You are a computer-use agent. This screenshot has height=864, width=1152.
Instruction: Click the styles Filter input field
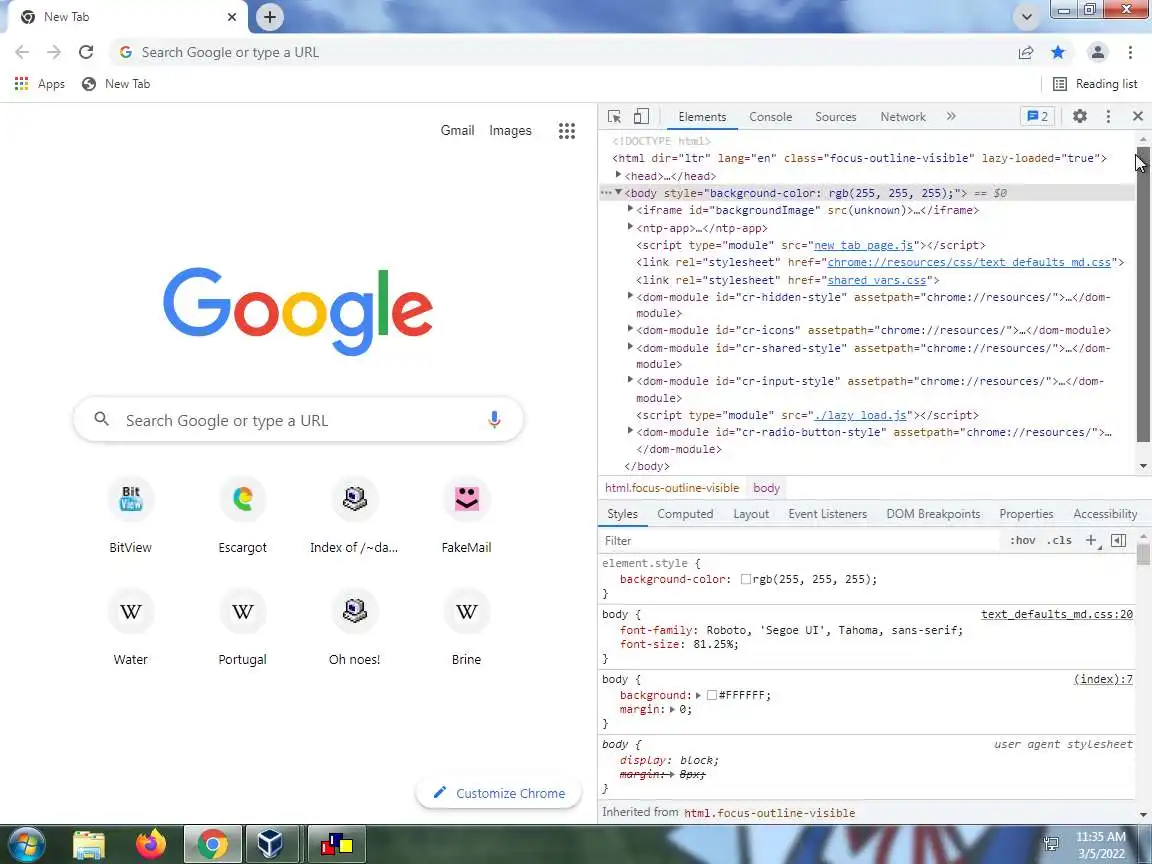801,540
